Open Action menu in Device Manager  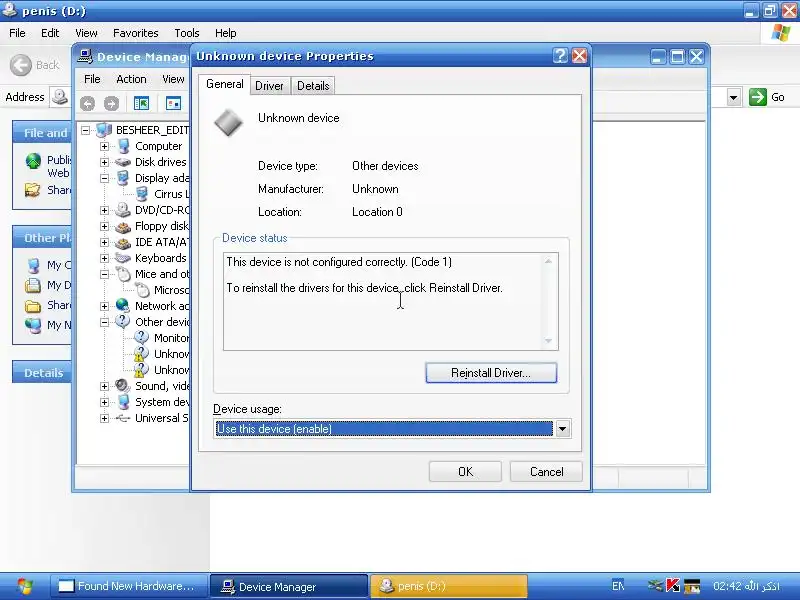click(131, 79)
